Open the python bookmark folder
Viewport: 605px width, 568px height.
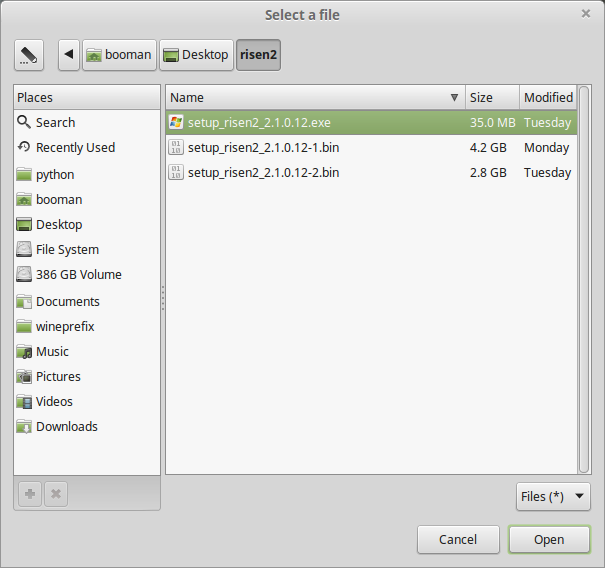click(87, 174)
